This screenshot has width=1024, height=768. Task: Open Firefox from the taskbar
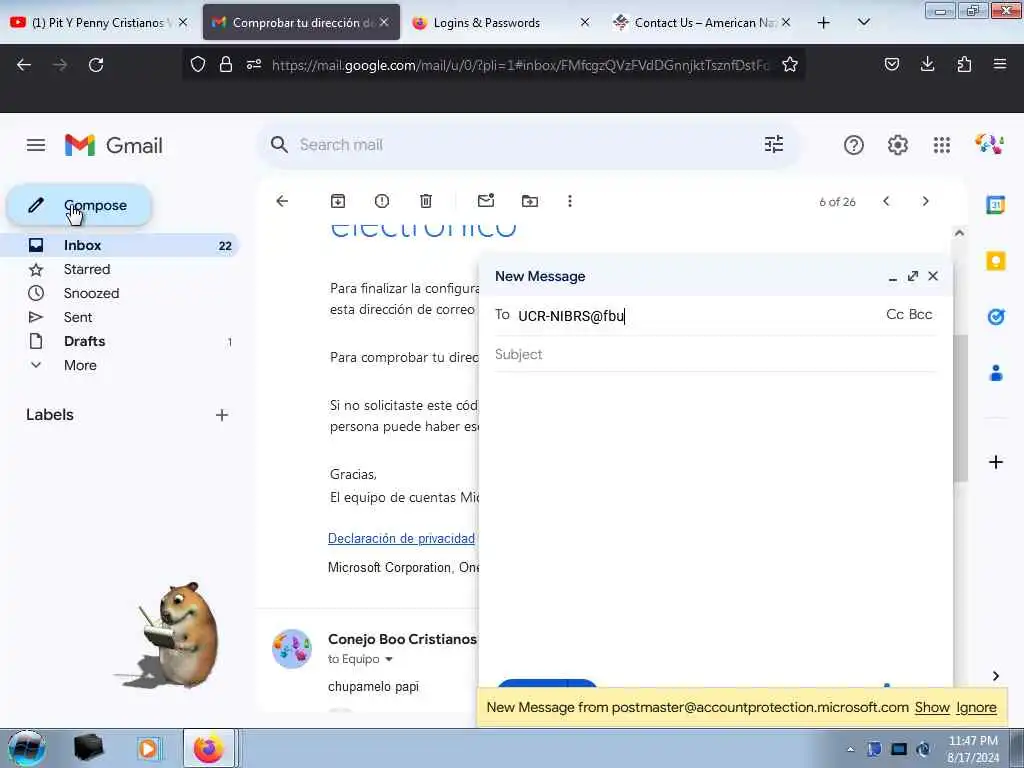209,749
